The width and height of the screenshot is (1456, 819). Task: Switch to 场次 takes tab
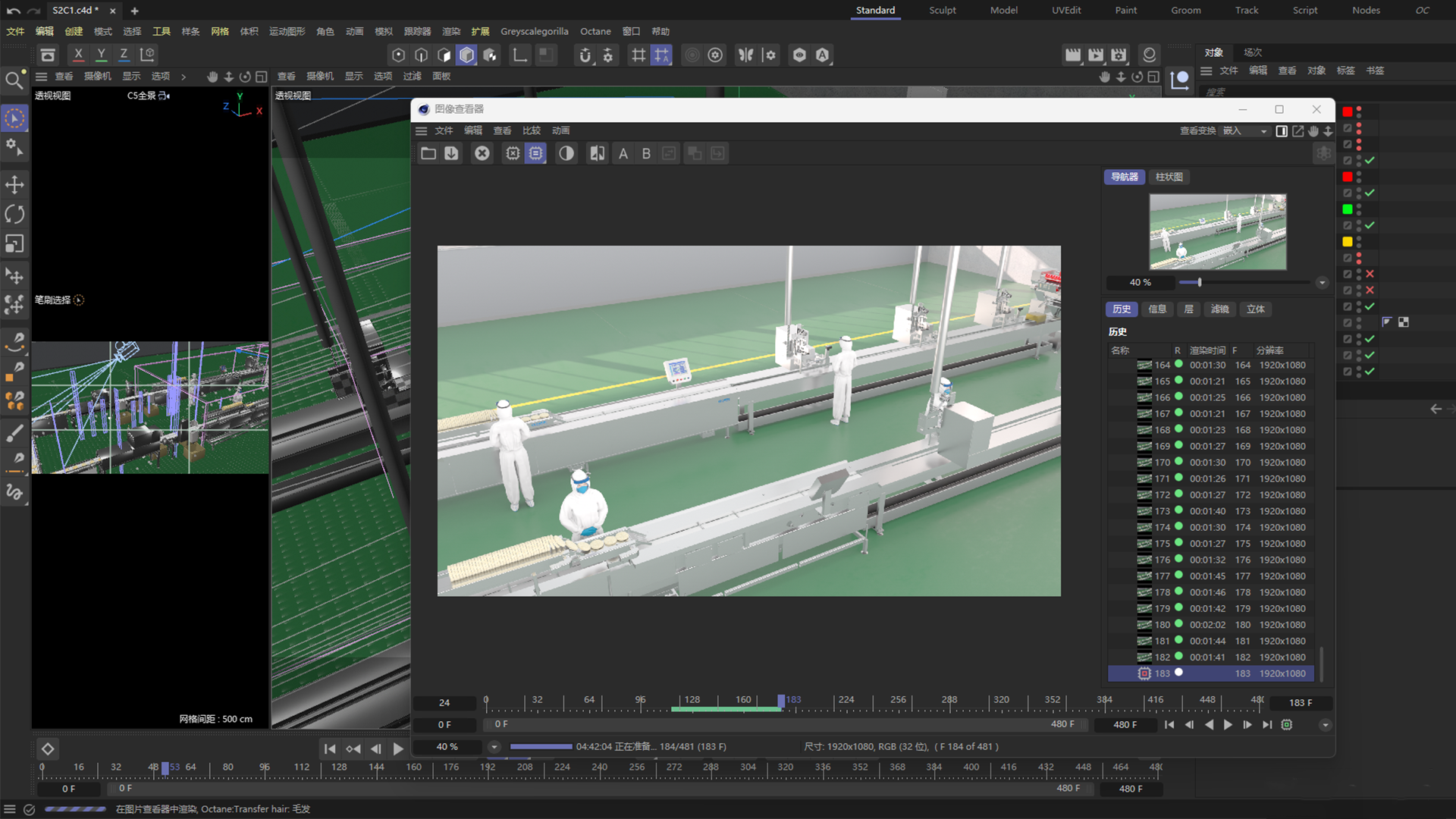pos(1253,52)
